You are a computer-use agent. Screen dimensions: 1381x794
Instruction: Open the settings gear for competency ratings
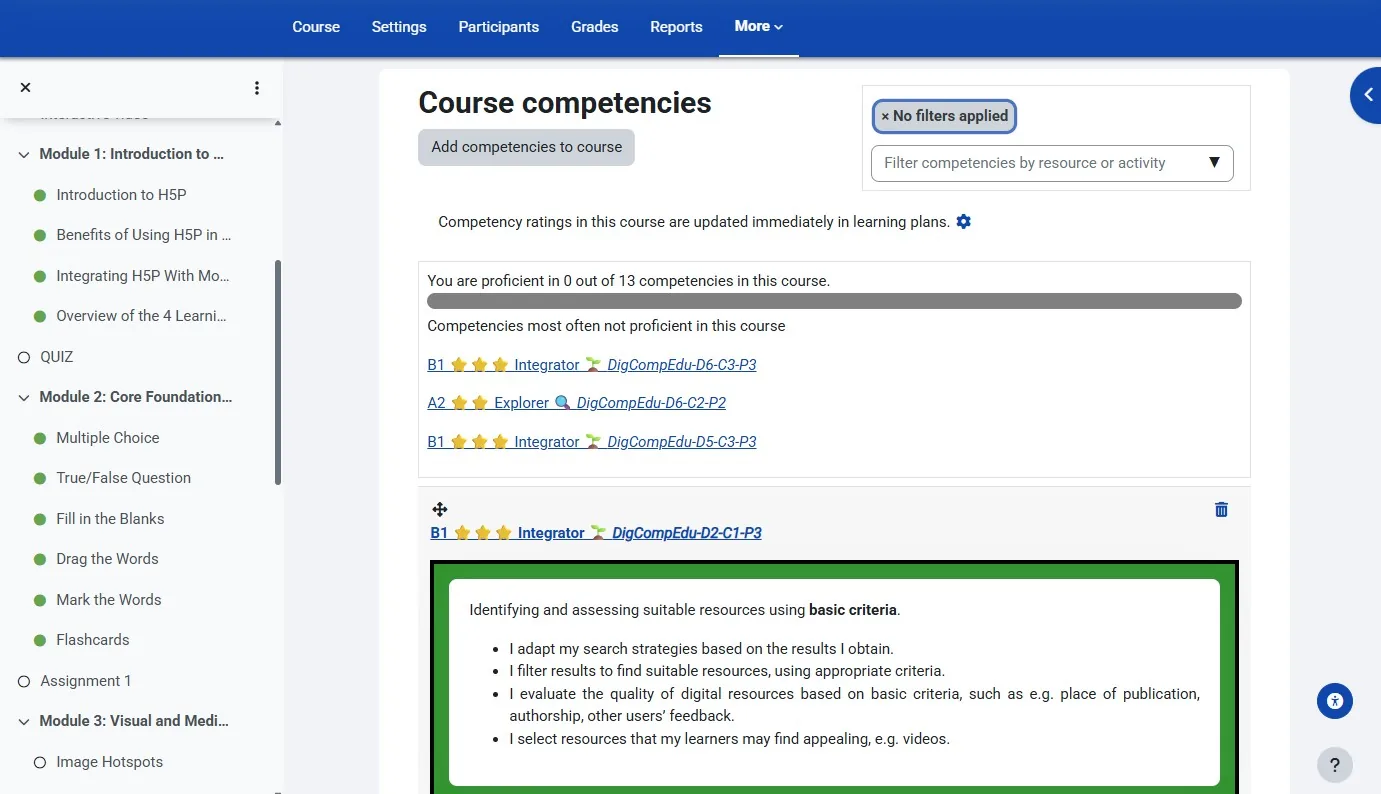pyautogui.click(x=963, y=221)
